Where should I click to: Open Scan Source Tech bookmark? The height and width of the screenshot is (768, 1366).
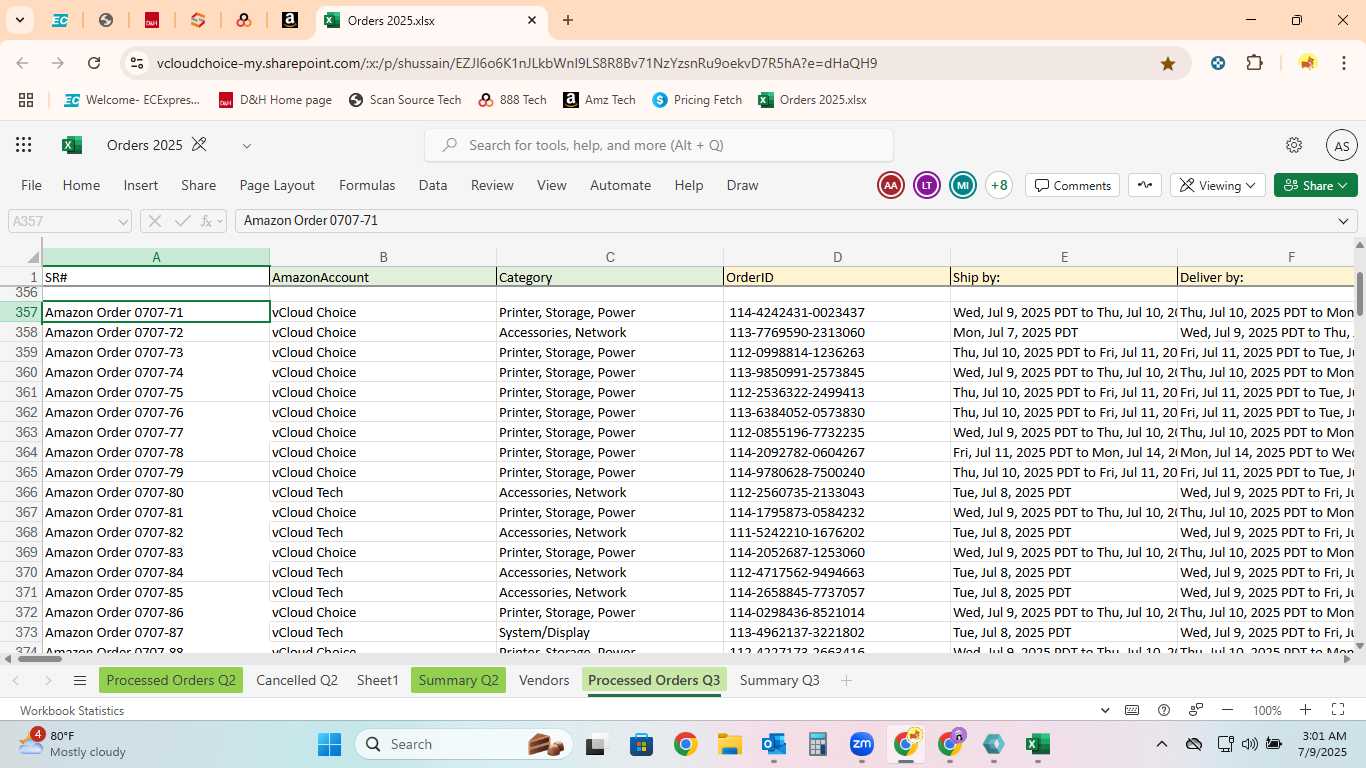click(x=405, y=100)
